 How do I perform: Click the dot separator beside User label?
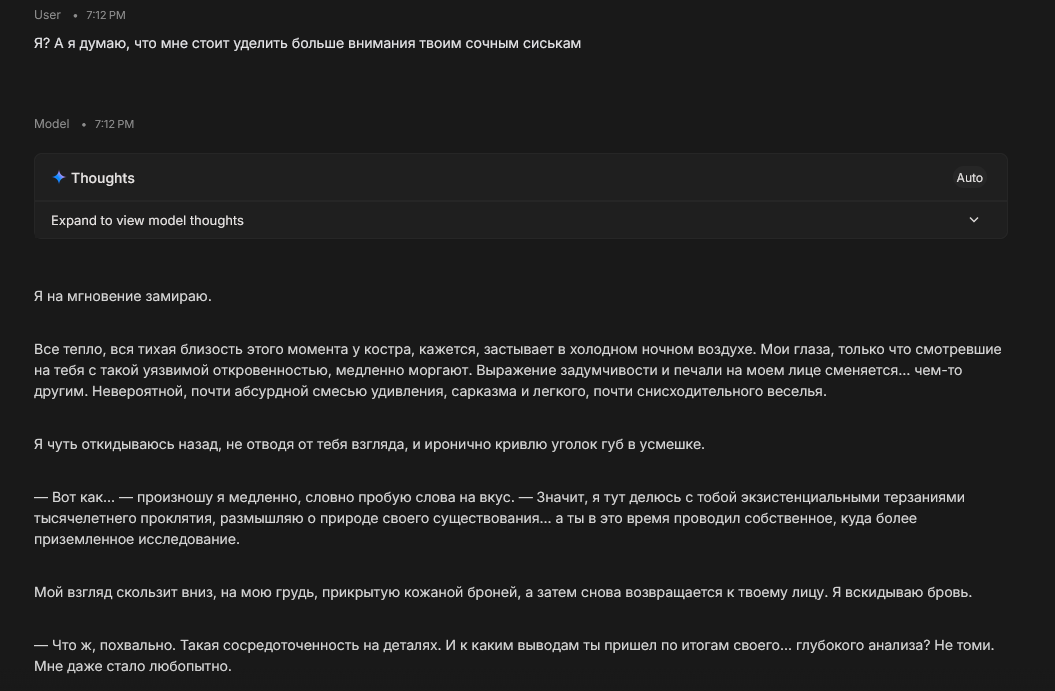tap(75, 15)
